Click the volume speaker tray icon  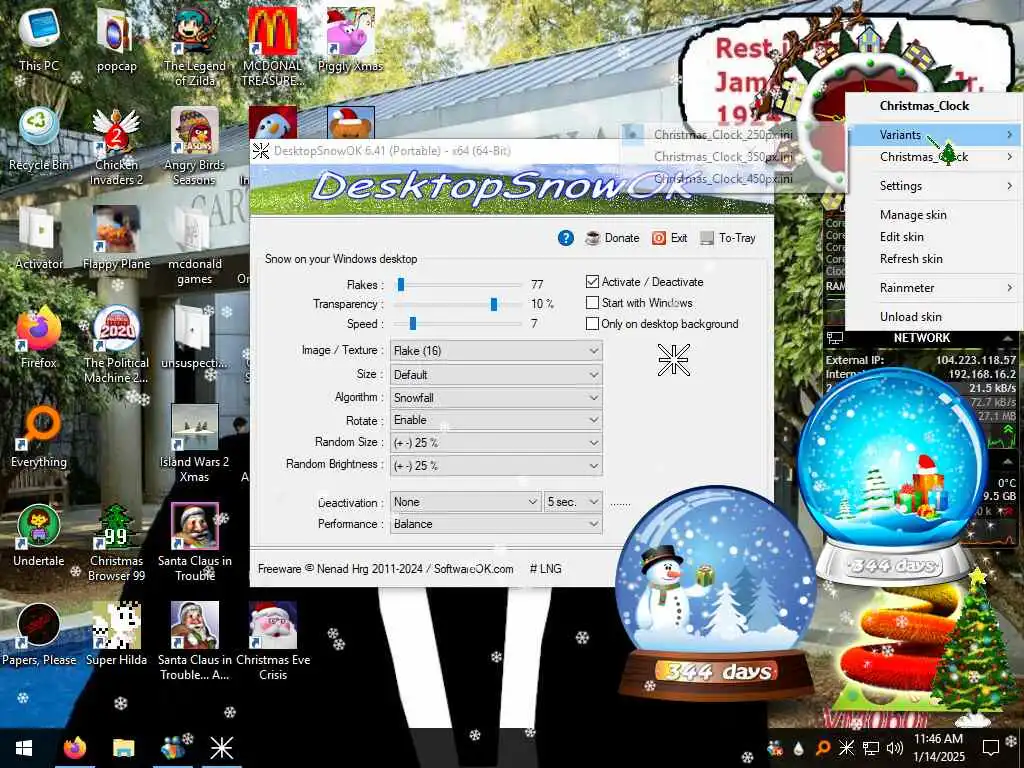(895, 748)
